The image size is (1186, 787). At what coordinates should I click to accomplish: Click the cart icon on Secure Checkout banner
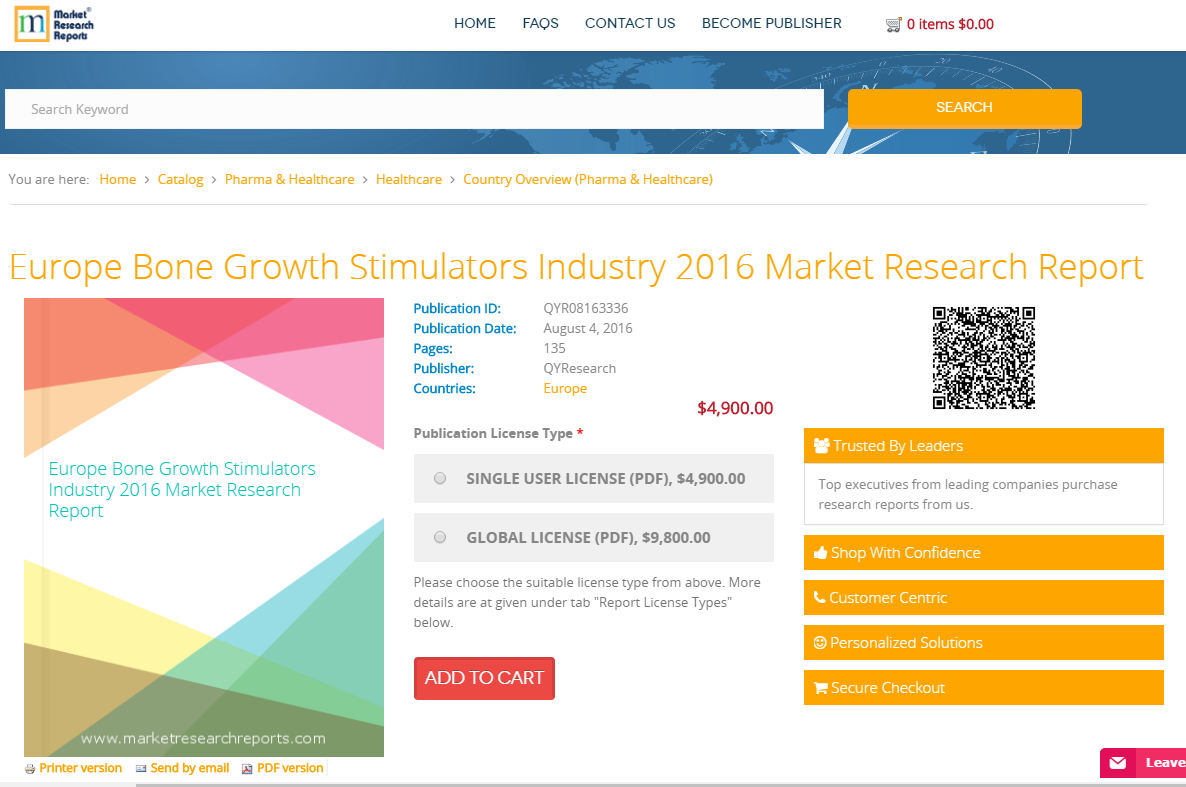(x=820, y=688)
